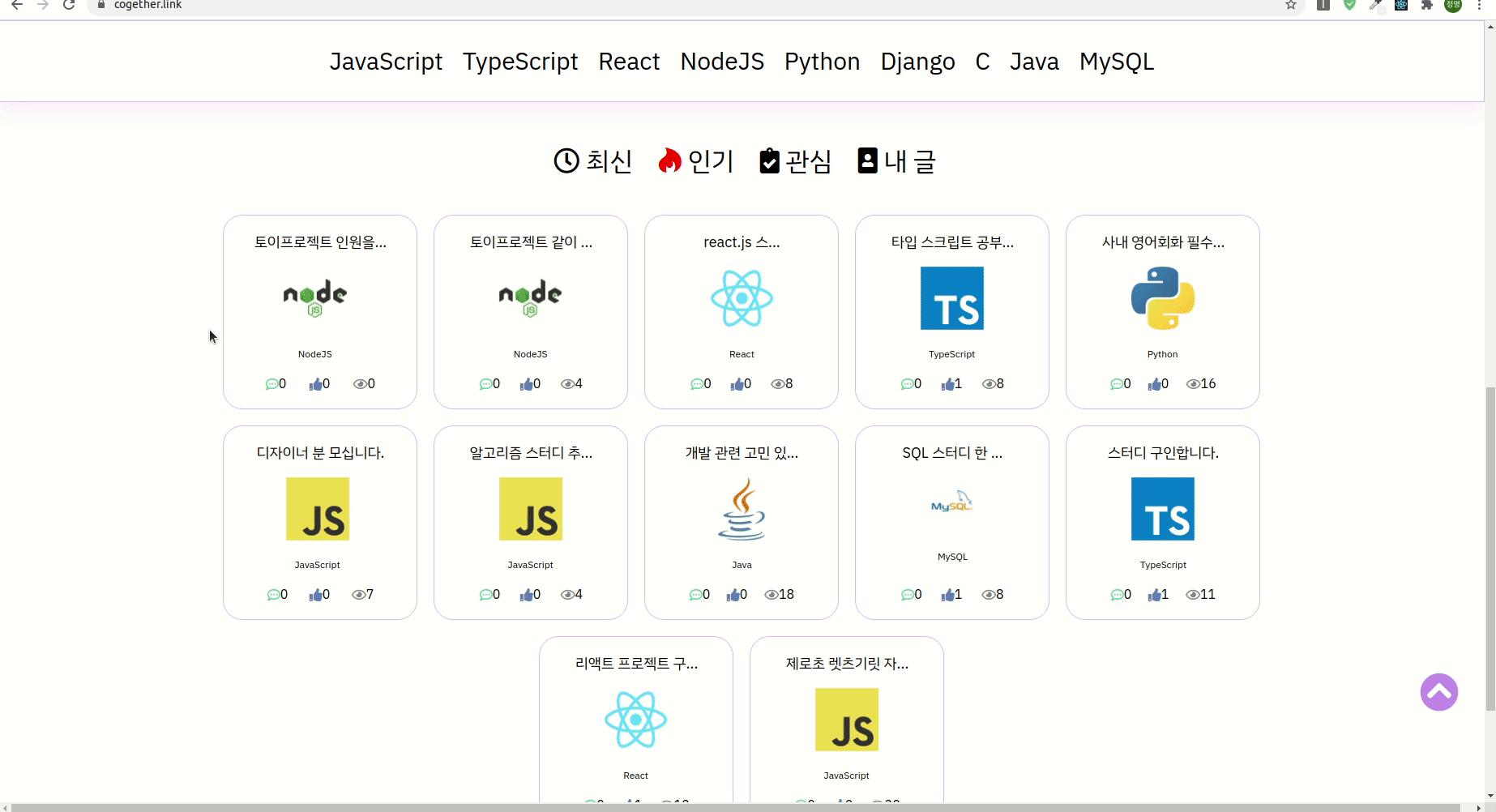Open the JavaScript category
1496x812 pixels.
tap(386, 62)
